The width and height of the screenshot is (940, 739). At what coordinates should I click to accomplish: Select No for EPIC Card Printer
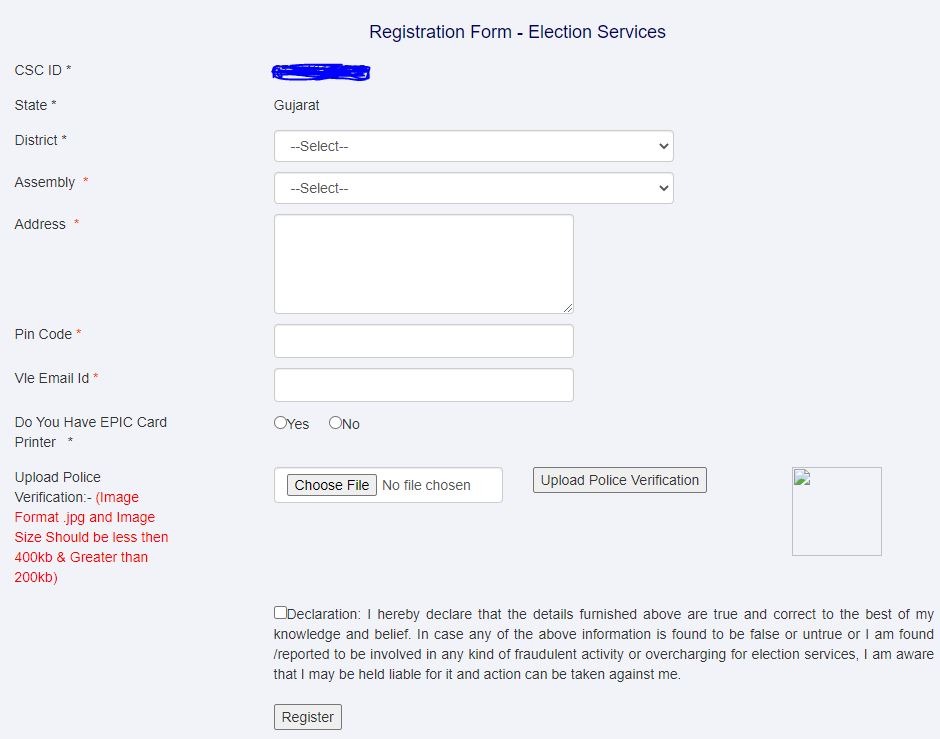pos(335,423)
